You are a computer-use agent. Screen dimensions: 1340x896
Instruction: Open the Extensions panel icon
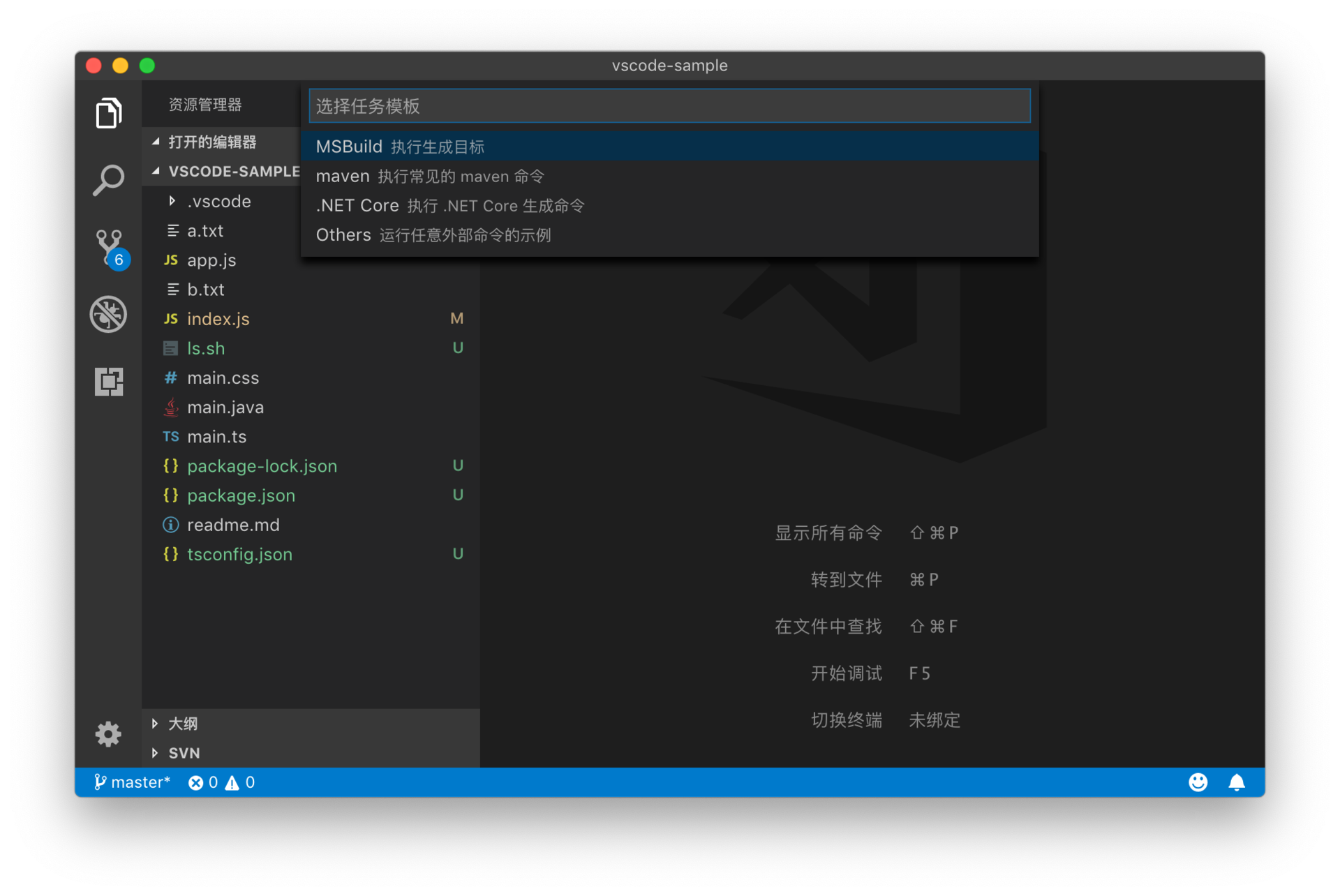tap(108, 381)
